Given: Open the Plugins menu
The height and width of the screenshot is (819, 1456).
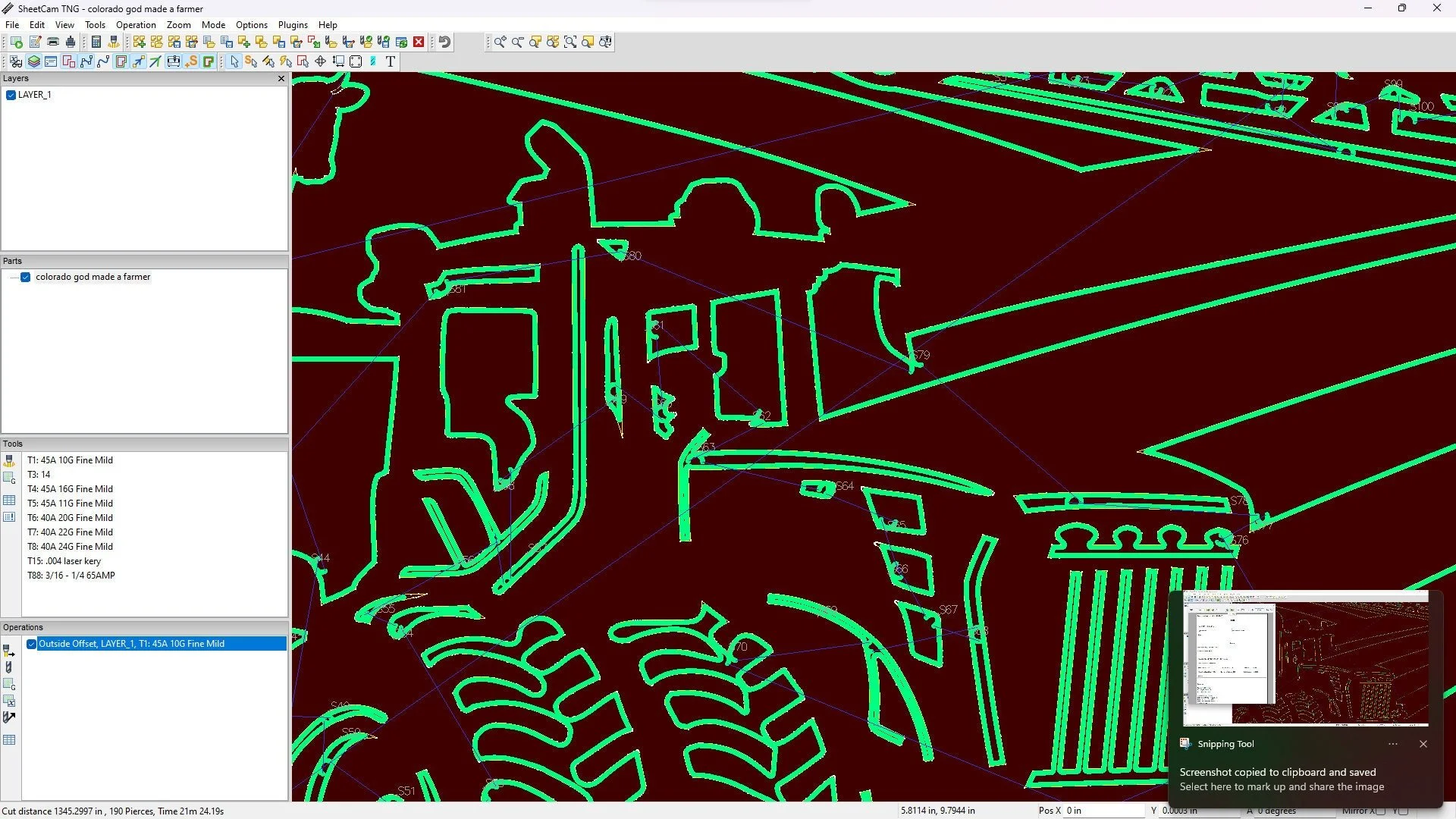Looking at the screenshot, I should (293, 25).
